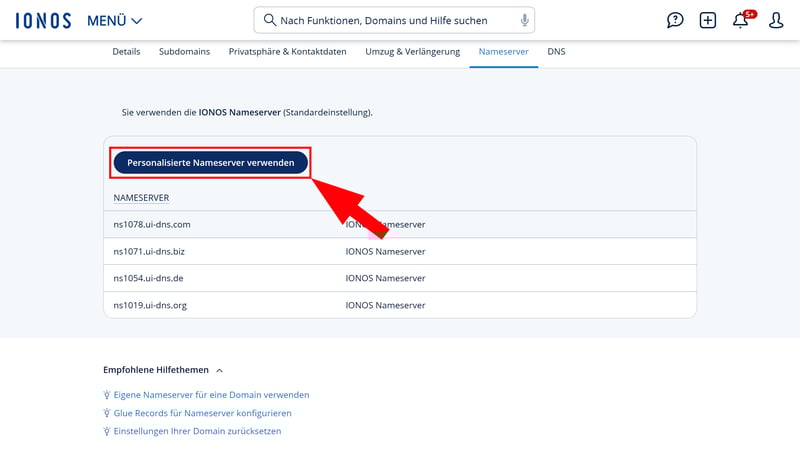Open the user account profile icon
The height and width of the screenshot is (450, 800).
pos(776,20)
